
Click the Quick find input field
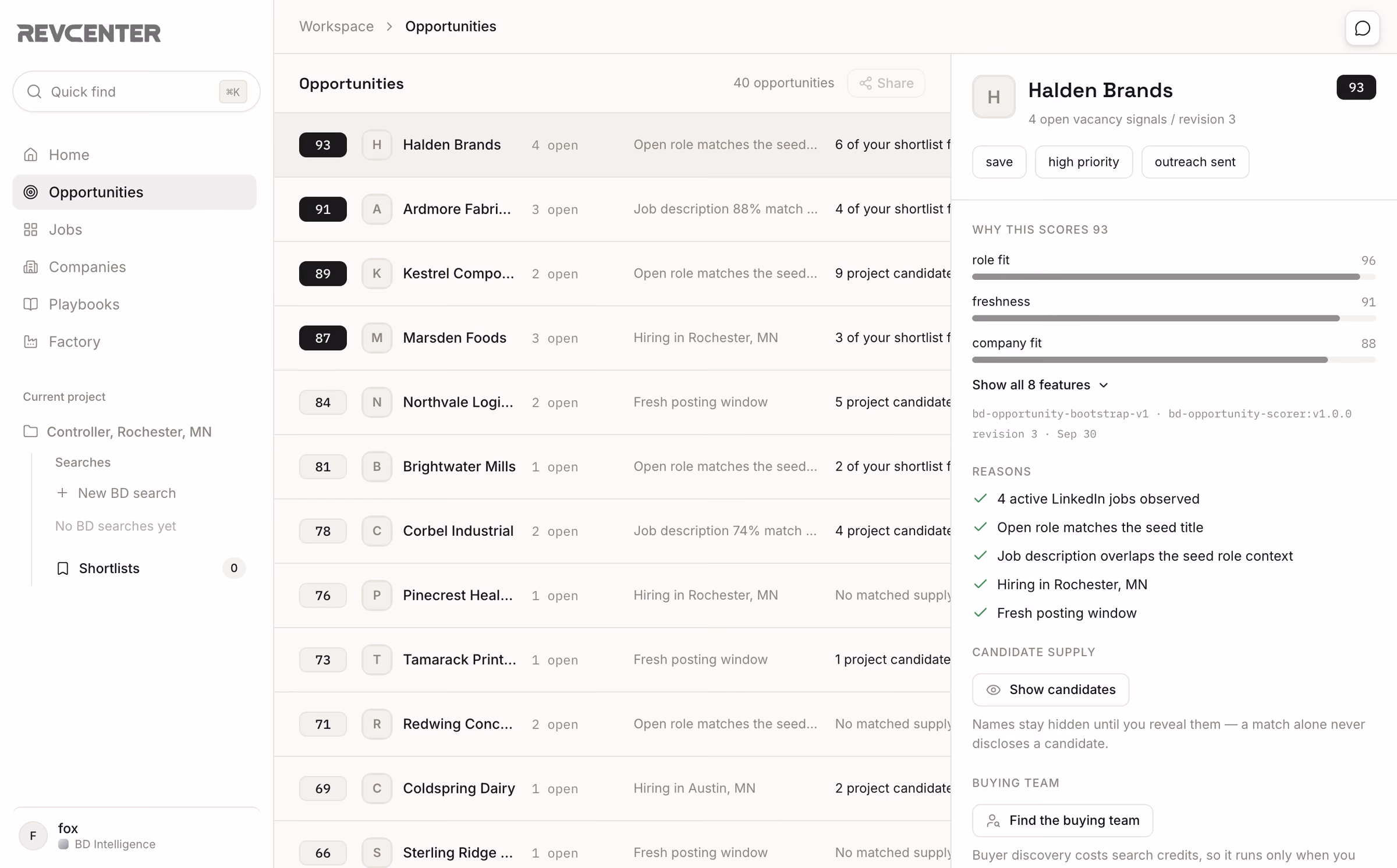[x=136, y=91]
